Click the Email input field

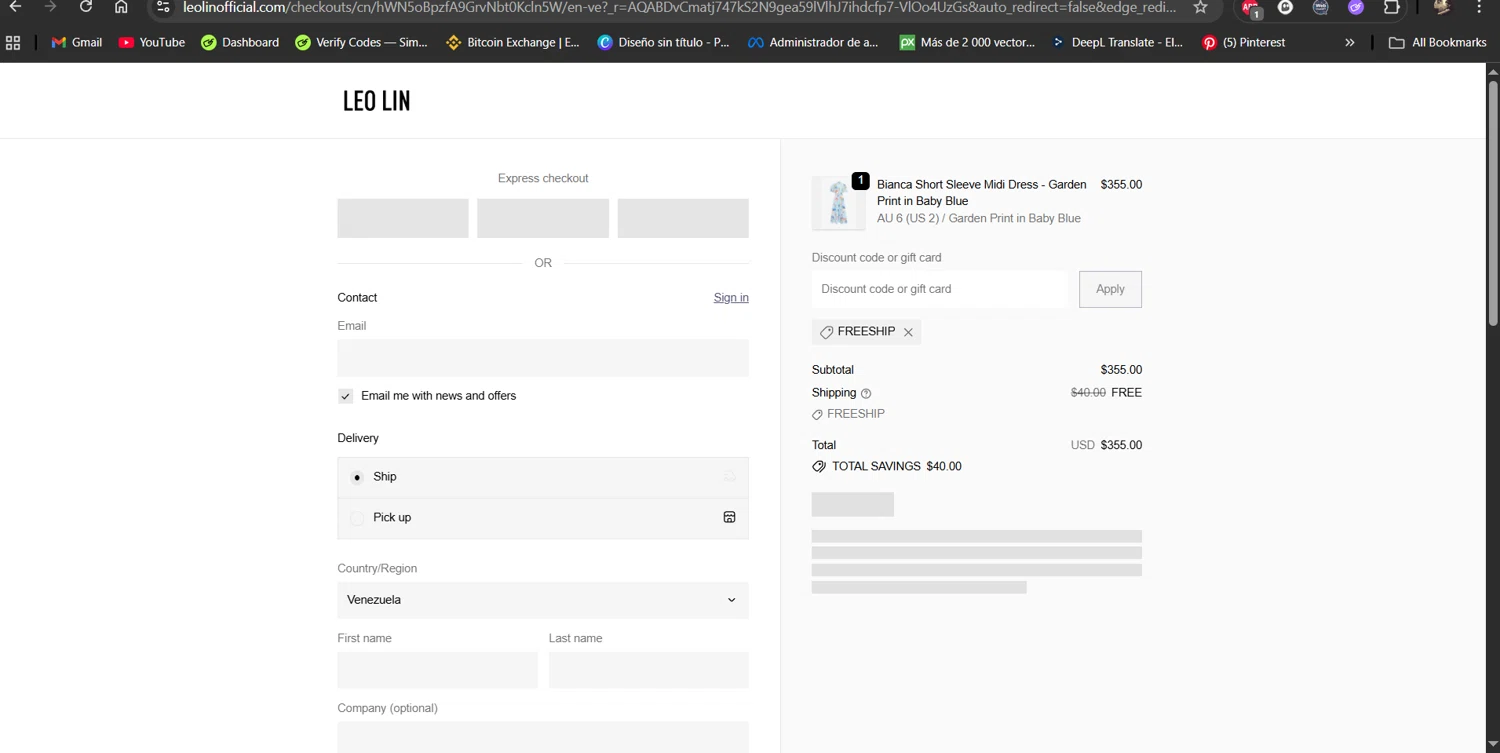coord(543,358)
